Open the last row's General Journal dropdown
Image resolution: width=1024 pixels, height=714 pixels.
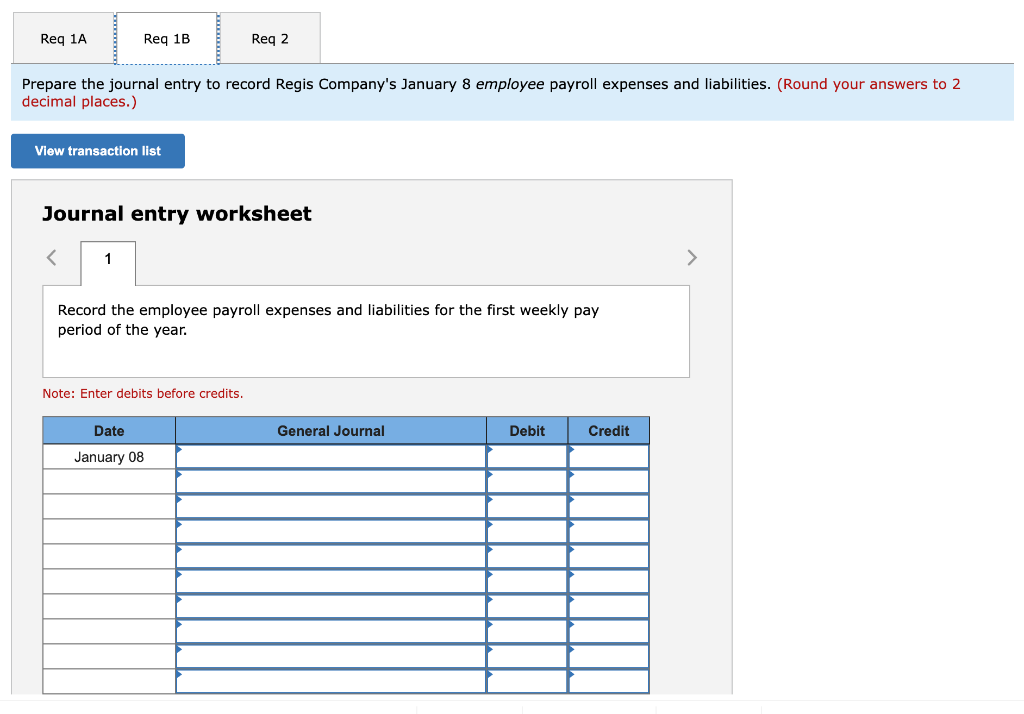330,681
